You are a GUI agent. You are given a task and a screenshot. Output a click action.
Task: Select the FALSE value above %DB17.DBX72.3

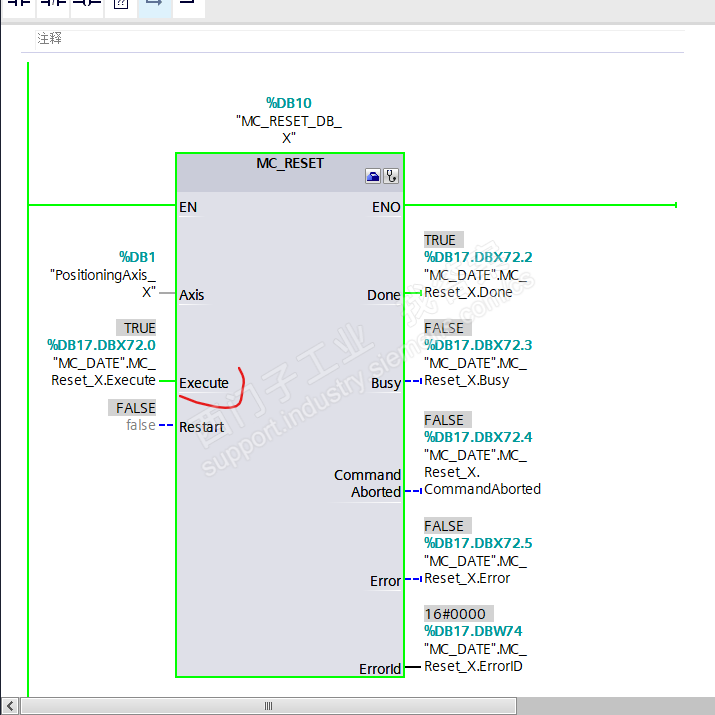click(447, 328)
